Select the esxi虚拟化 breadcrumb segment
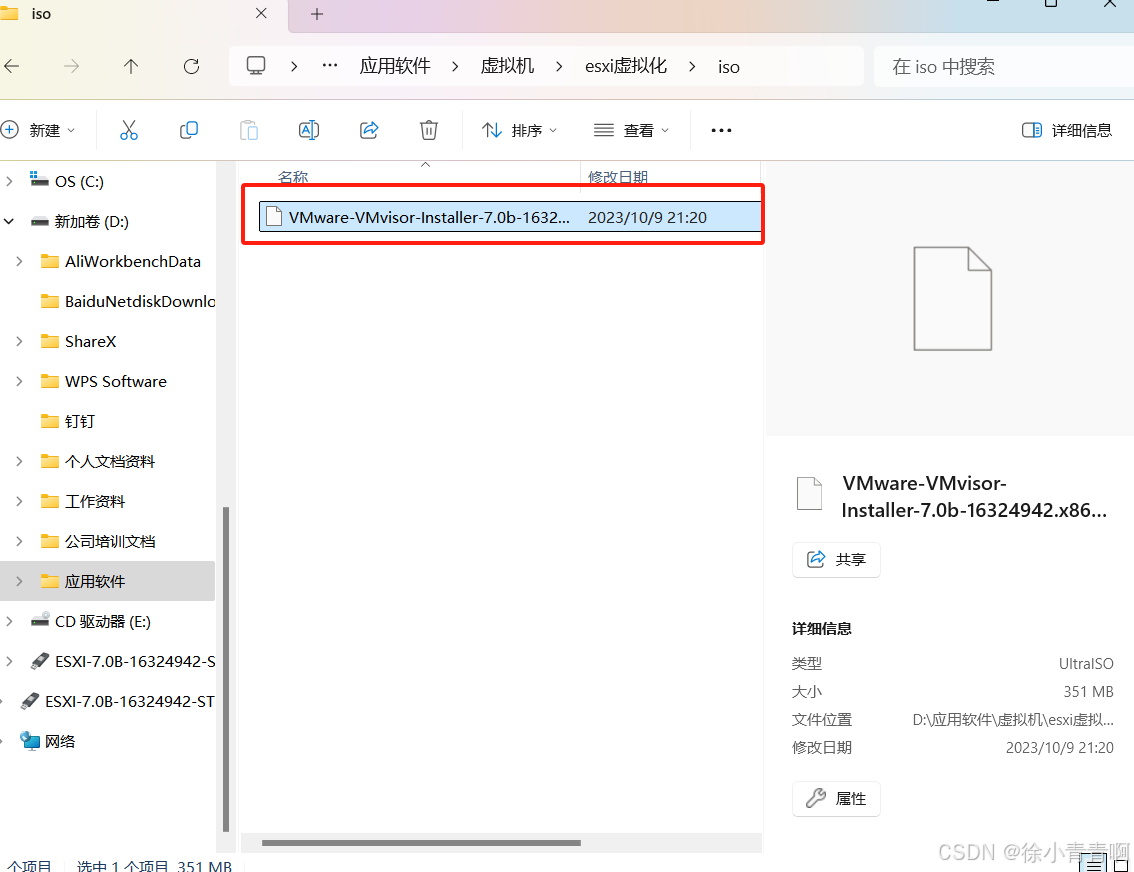Viewport: 1134px width, 872px height. pos(626,67)
